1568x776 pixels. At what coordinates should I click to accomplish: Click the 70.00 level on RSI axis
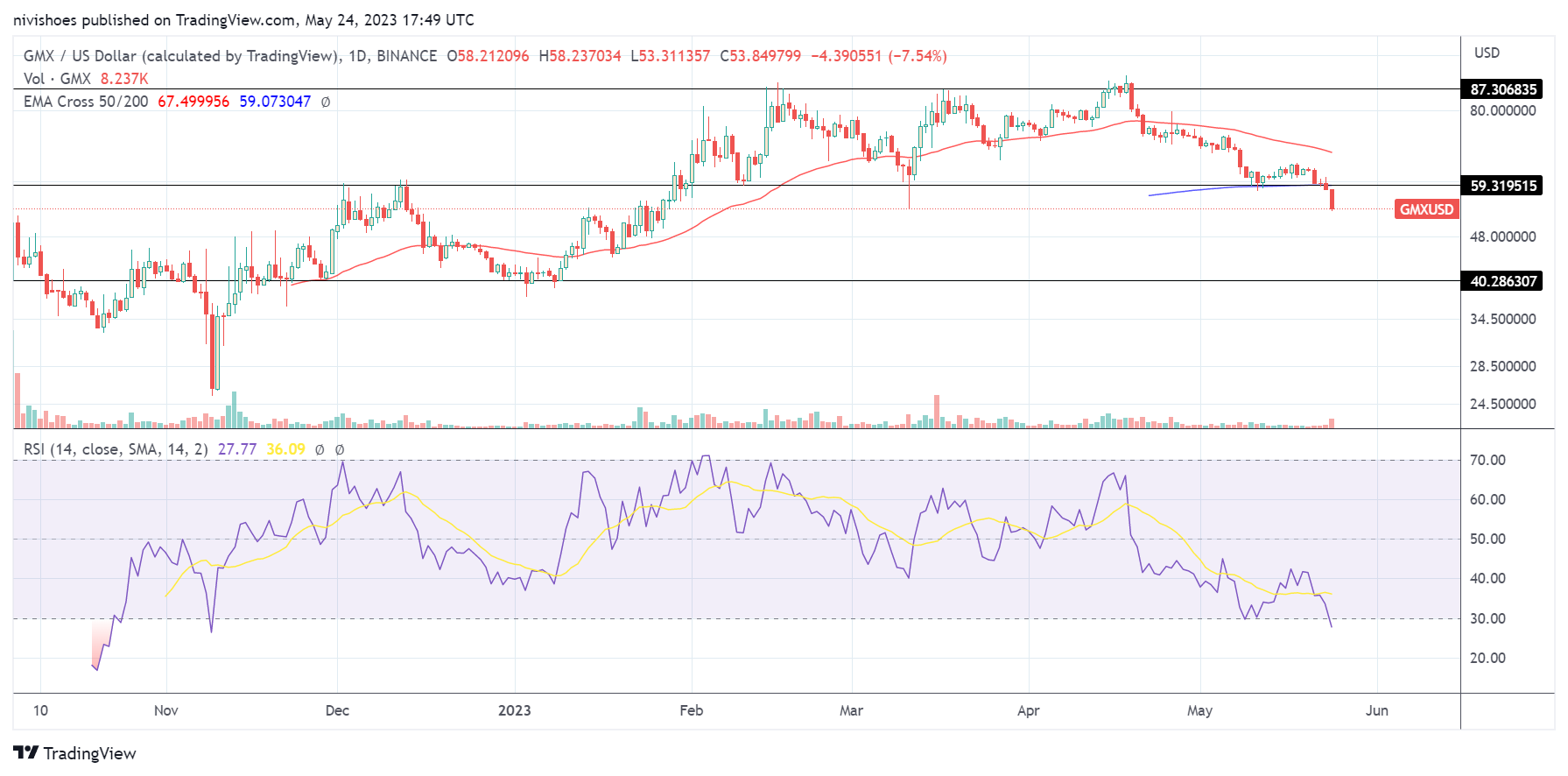[x=1487, y=460]
